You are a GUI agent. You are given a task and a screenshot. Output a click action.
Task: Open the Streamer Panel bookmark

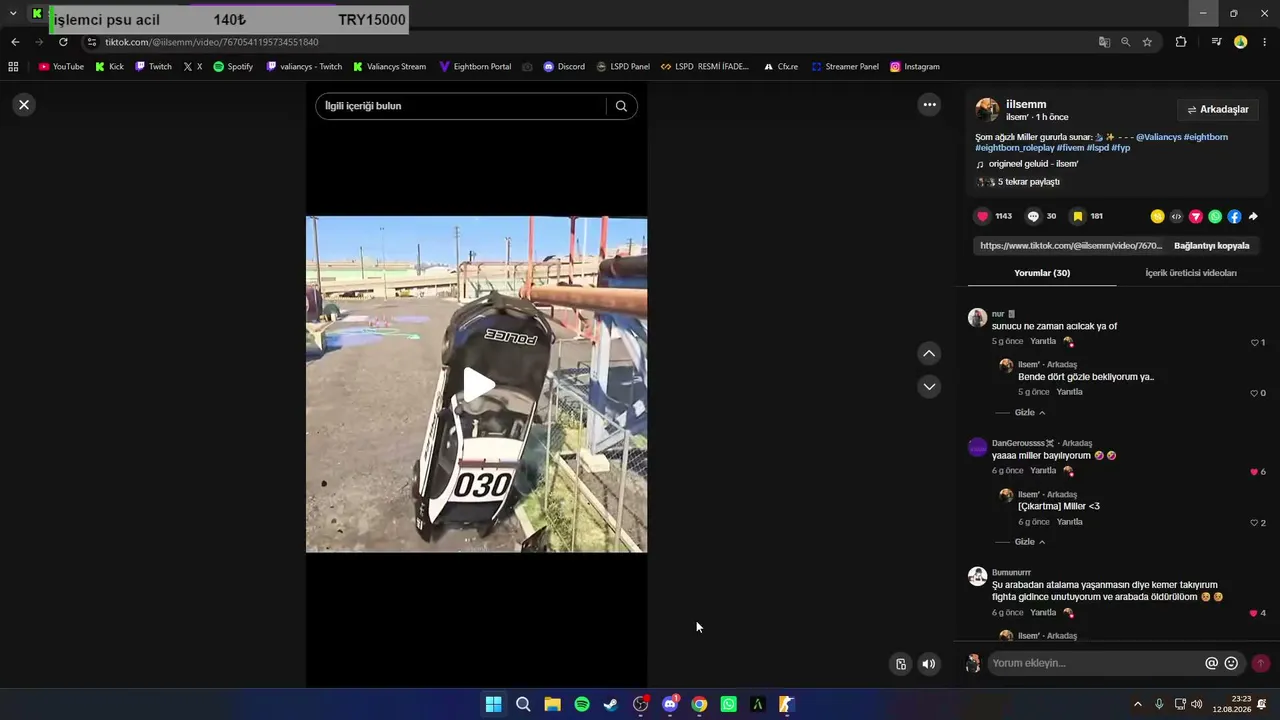(x=845, y=67)
